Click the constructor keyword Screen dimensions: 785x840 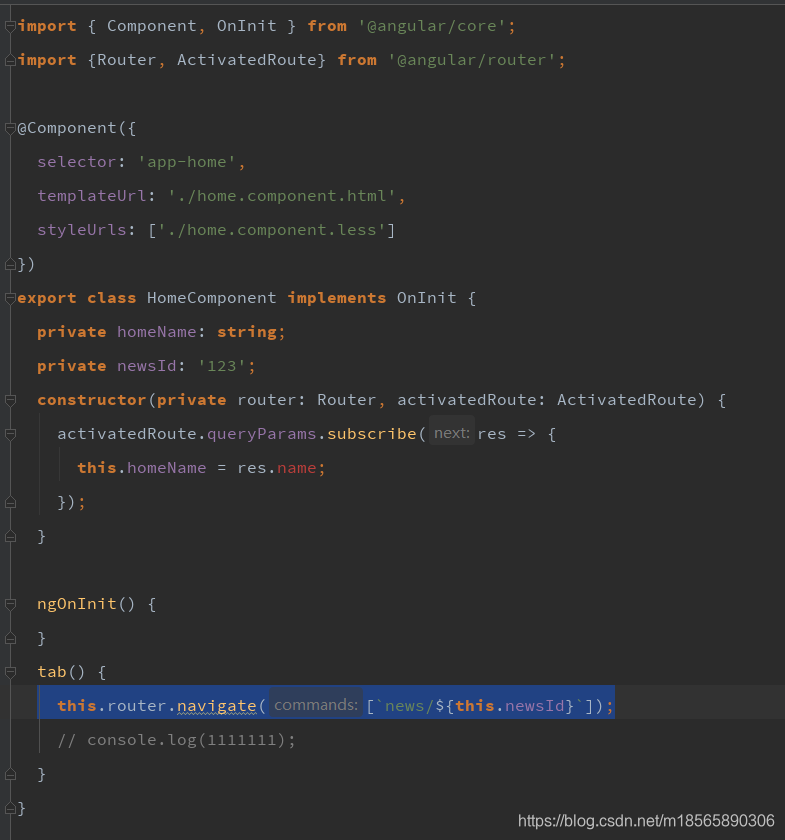click(x=92, y=400)
